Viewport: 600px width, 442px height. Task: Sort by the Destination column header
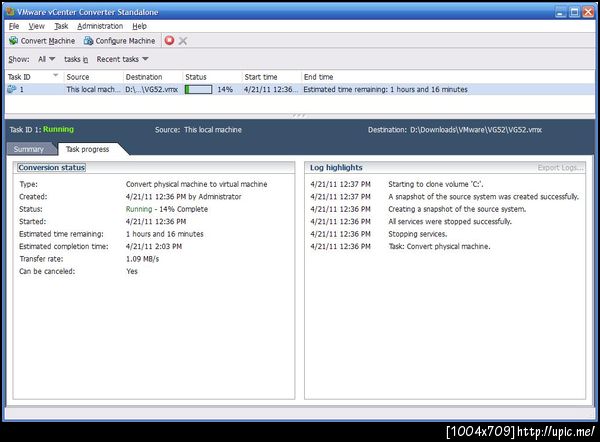(153, 77)
